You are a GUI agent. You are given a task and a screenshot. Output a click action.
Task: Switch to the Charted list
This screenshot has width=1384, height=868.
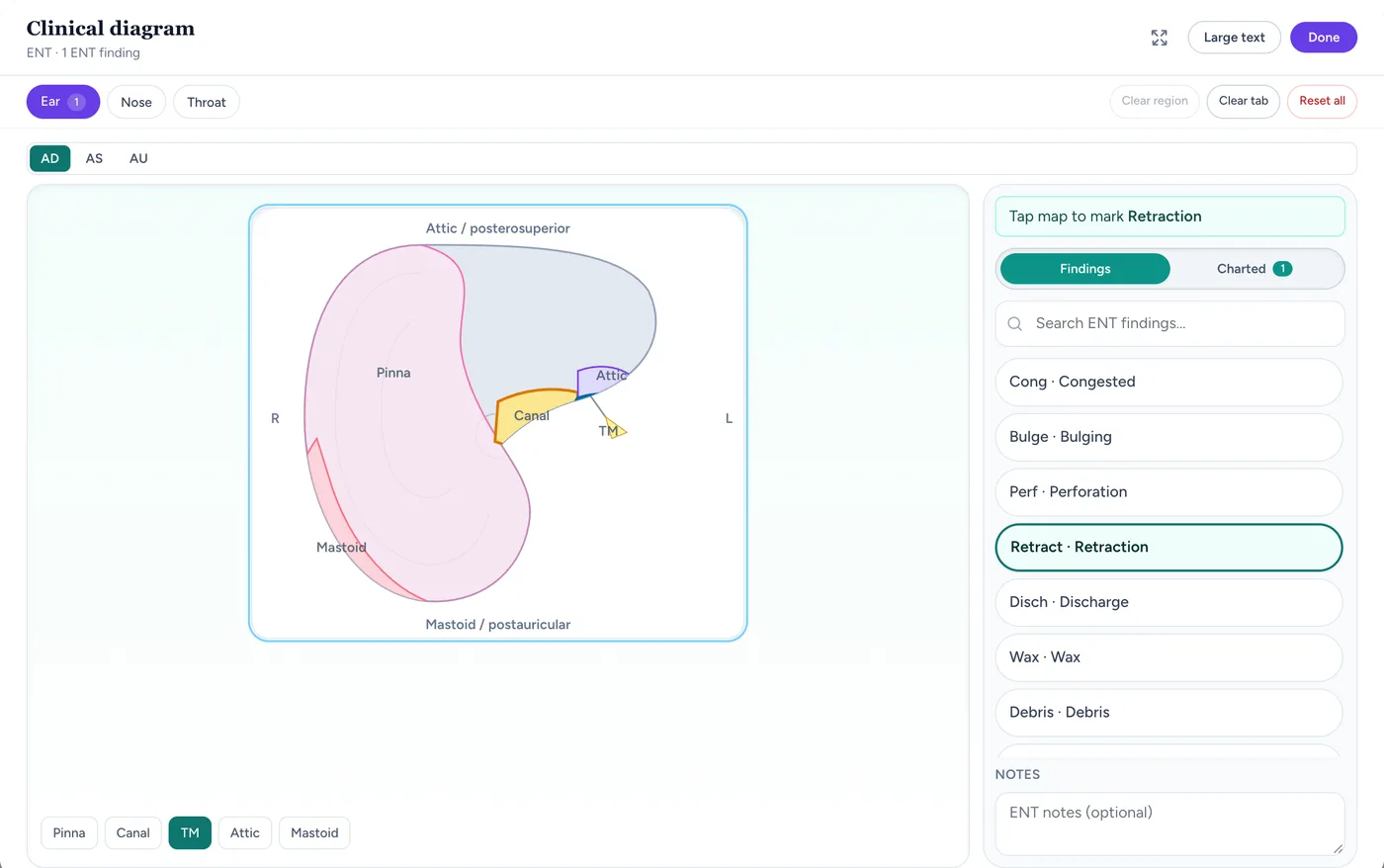tap(1254, 269)
